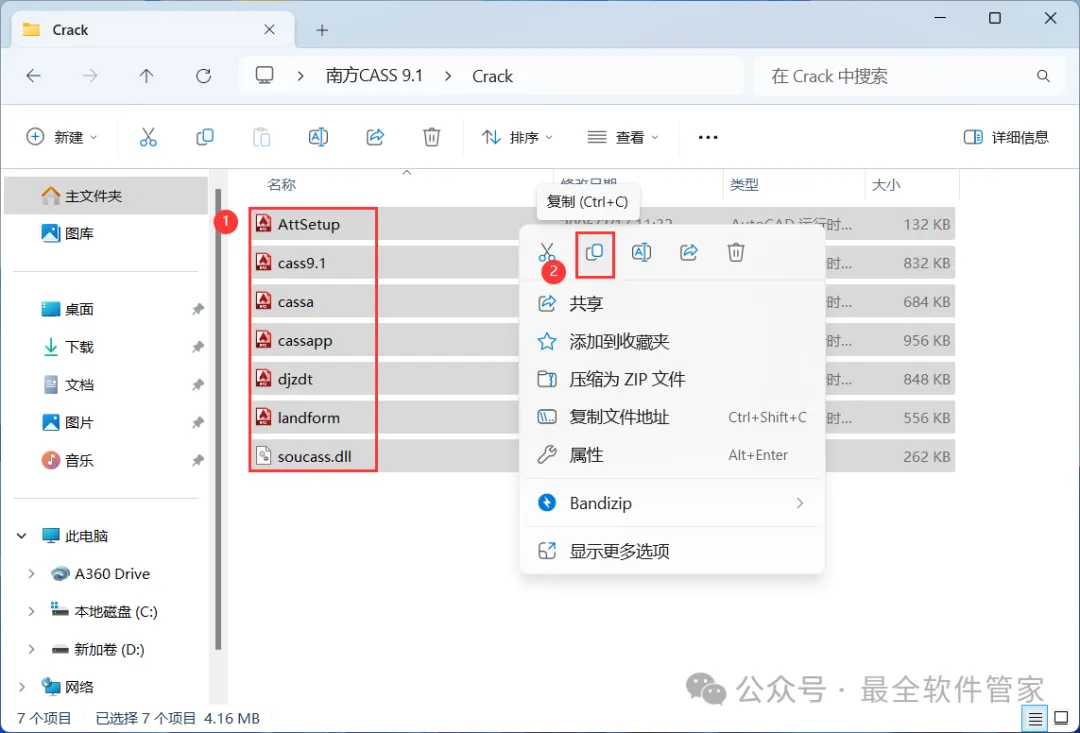
Task: Open the 新建 dropdown
Action: tap(61, 137)
